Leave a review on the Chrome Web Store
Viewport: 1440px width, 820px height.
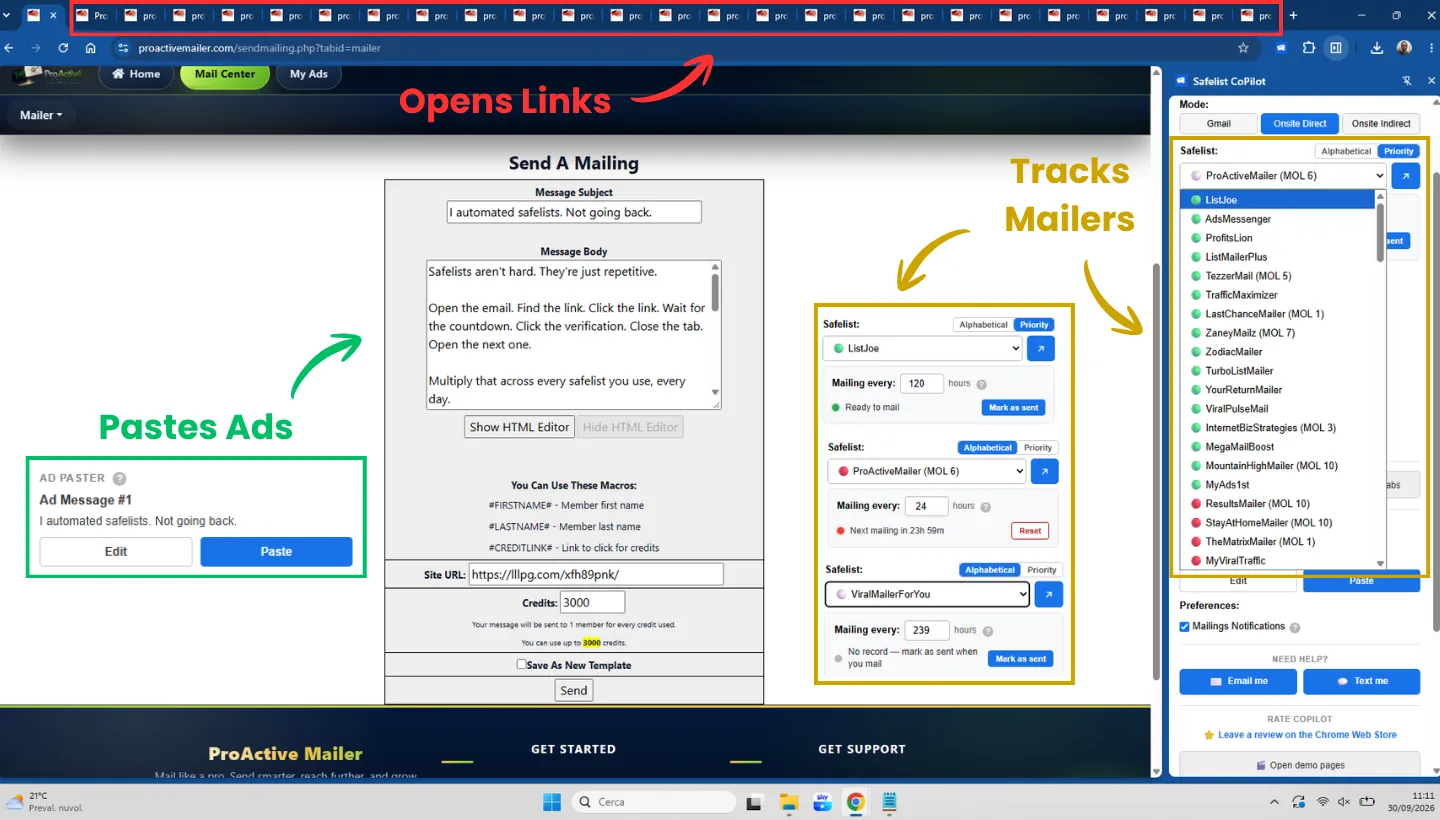coord(1307,735)
